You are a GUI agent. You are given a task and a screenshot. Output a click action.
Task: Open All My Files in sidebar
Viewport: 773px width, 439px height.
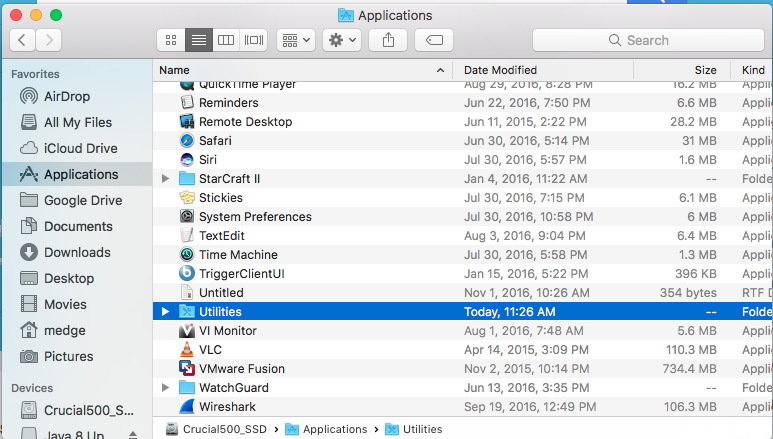coord(78,122)
